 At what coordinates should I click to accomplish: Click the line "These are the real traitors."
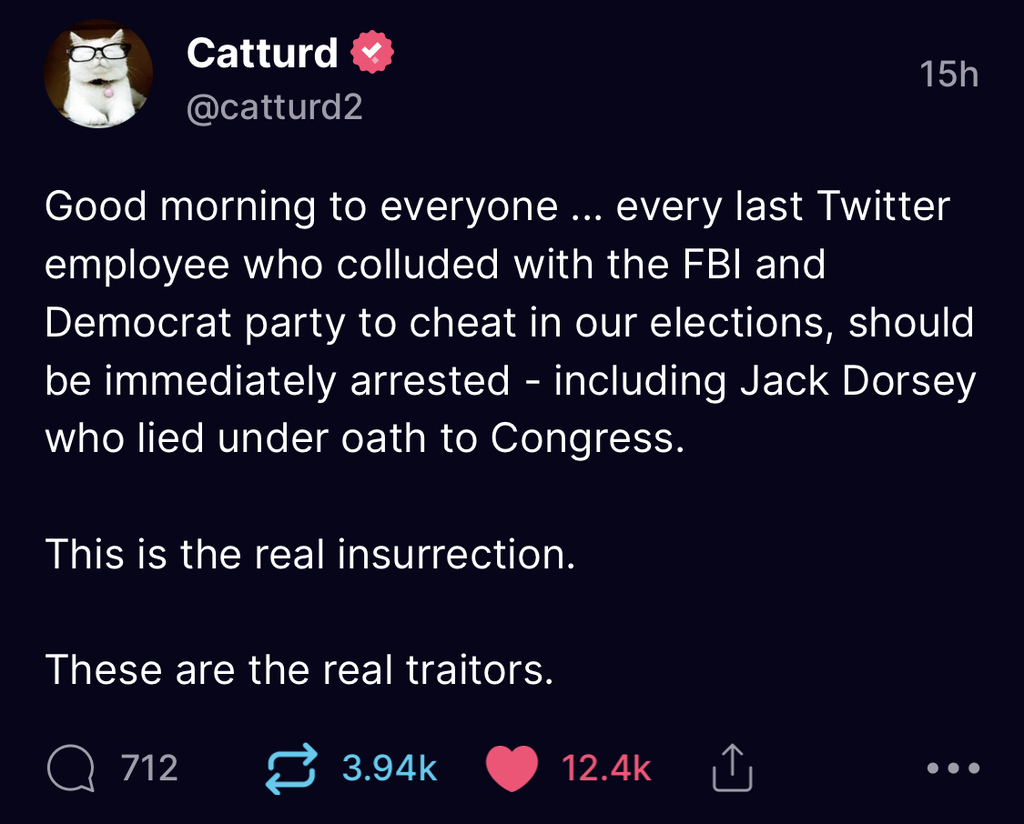(x=299, y=669)
